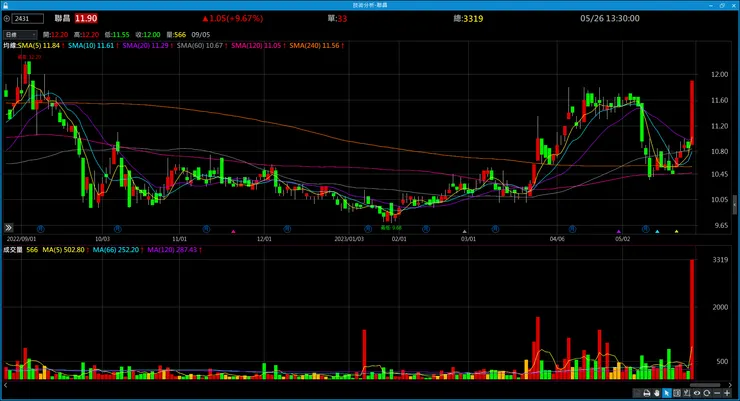Click the 成交量 volume panel title
The image size is (740, 401).
(13, 250)
